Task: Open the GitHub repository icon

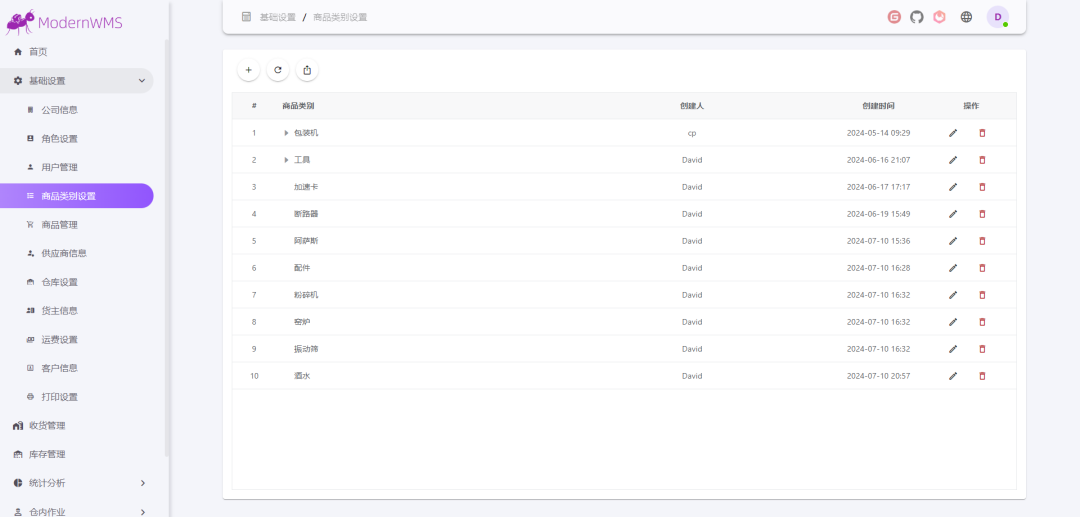Action: coord(917,17)
